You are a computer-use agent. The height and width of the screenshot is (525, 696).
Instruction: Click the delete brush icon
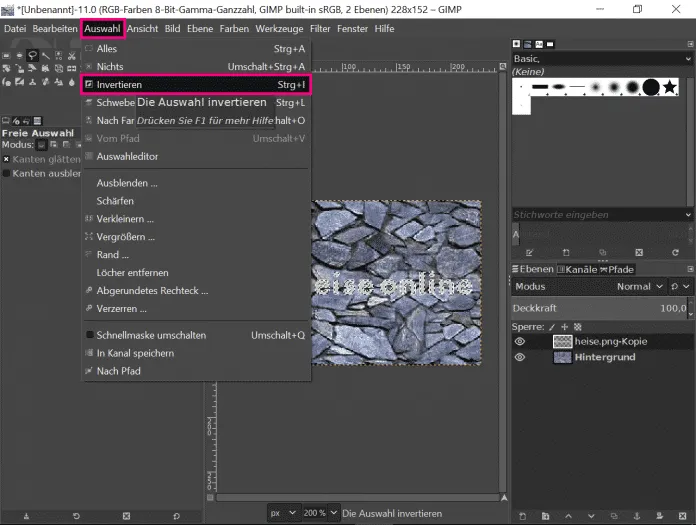click(x=640, y=252)
